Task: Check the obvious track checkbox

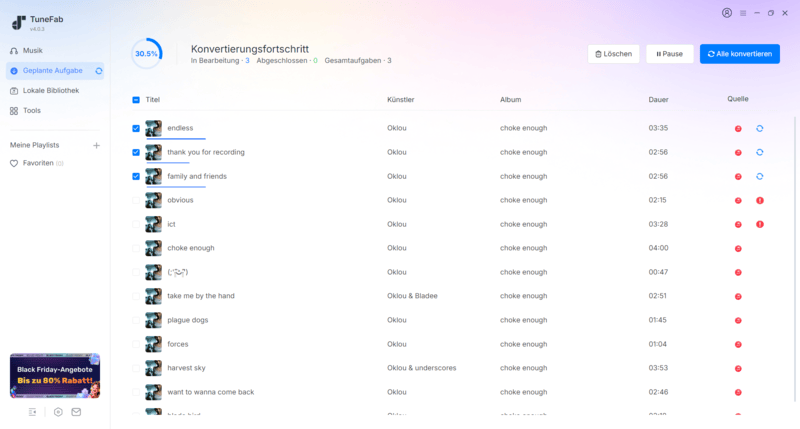Action: click(136, 200)
